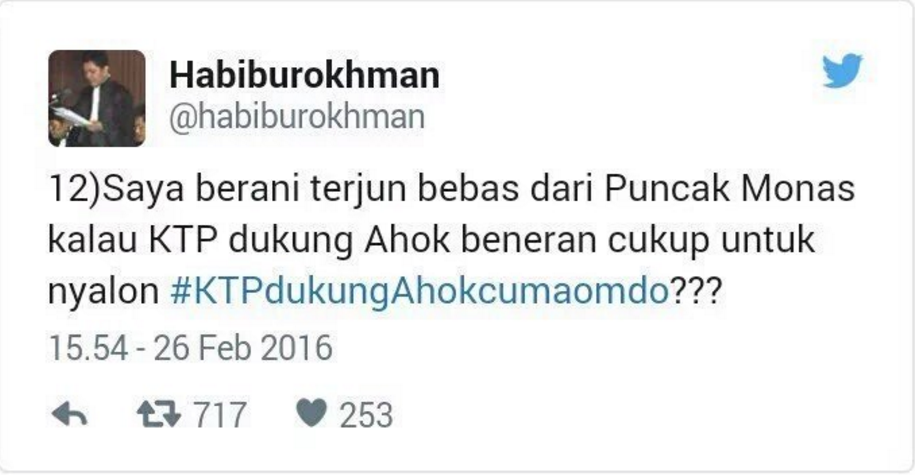Click the words "beneran cukup untuk"
This screenshot has width=915, height=475.
pyautogui.click(x=638, y=240)
